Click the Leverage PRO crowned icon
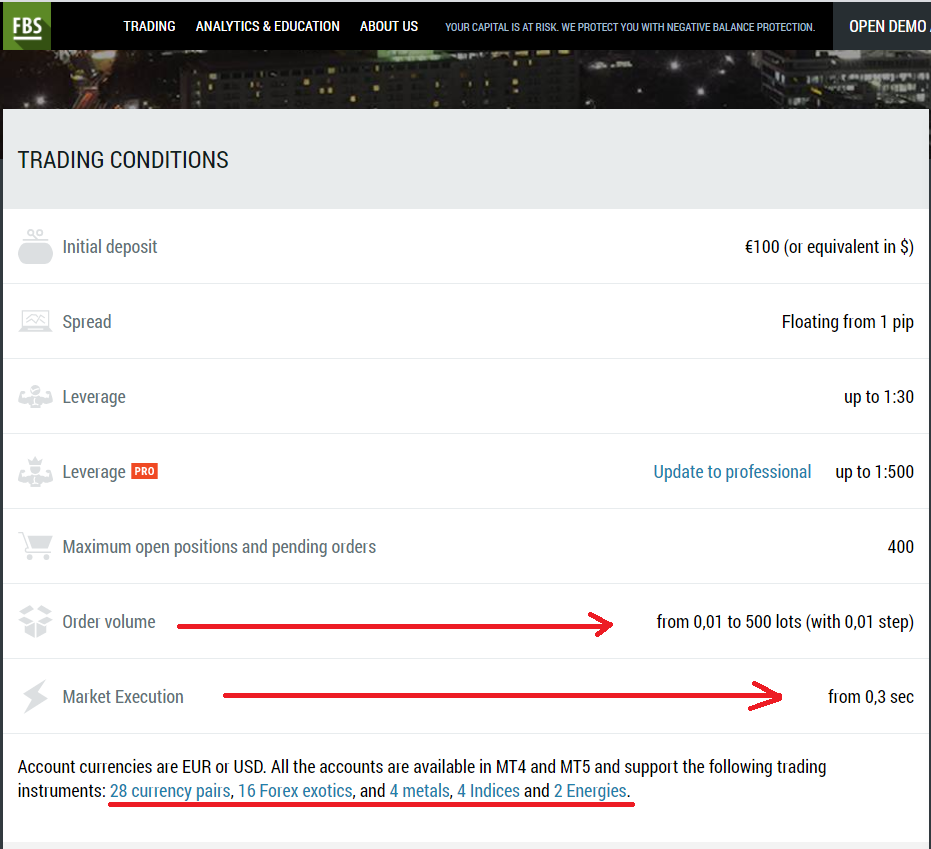Viewport: 931px width, 849px height. [x=35, y=472]
